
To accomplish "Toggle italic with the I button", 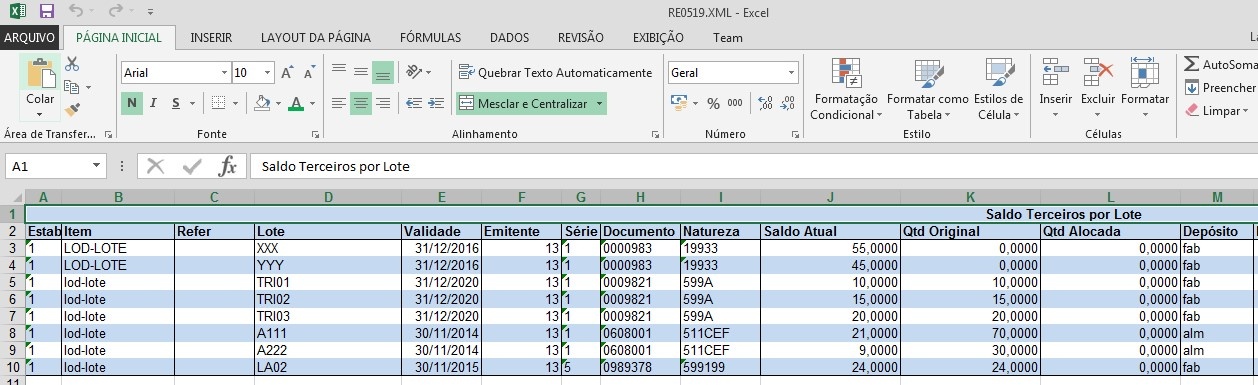I will point(154,103).
